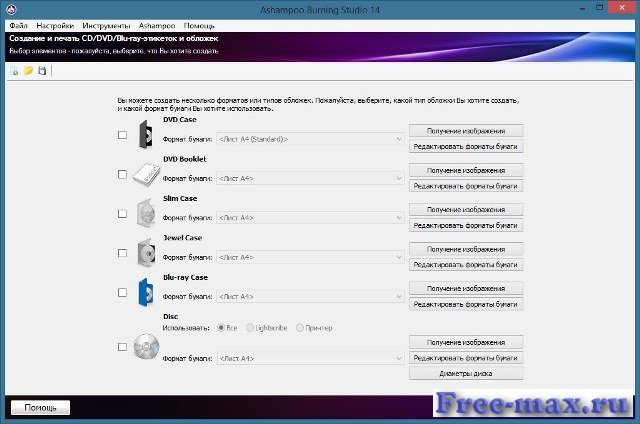Click 'Получение изображения' for DVD Case
This screenshot has height=424, width=640.
[466, 131]
